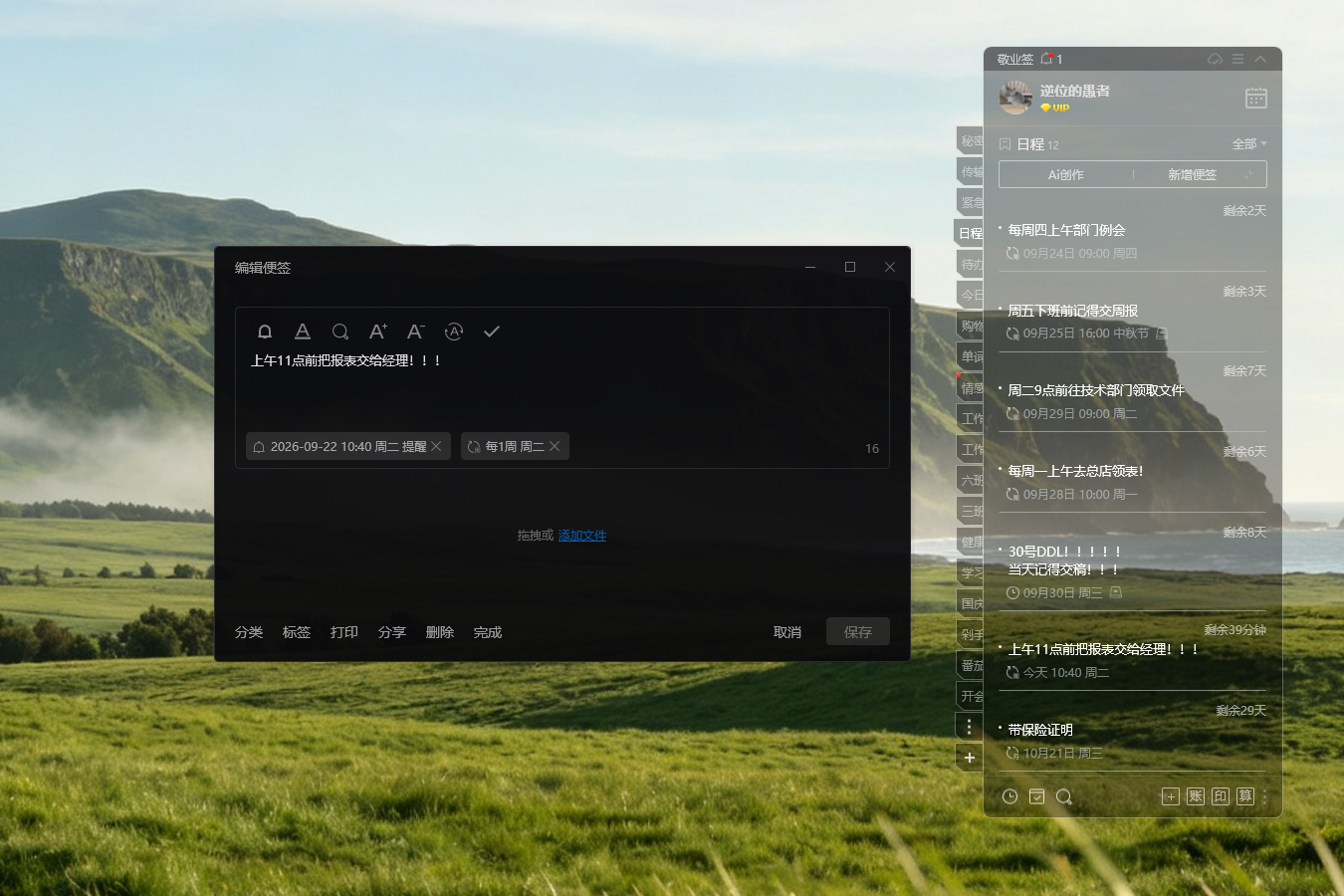The height and width of the screenshot is (896, 1344).
Task: Select the 购物 side tab
Action: 970,326
